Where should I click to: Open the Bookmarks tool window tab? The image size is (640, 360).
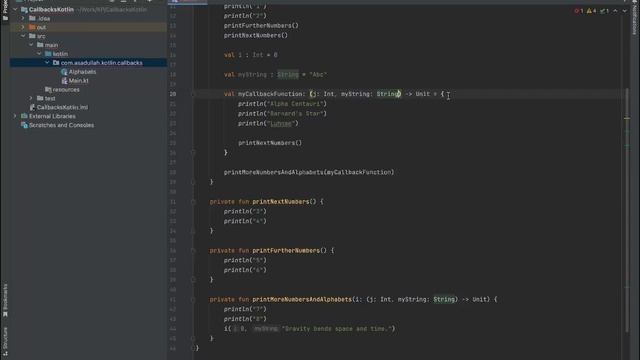[5, 300]
